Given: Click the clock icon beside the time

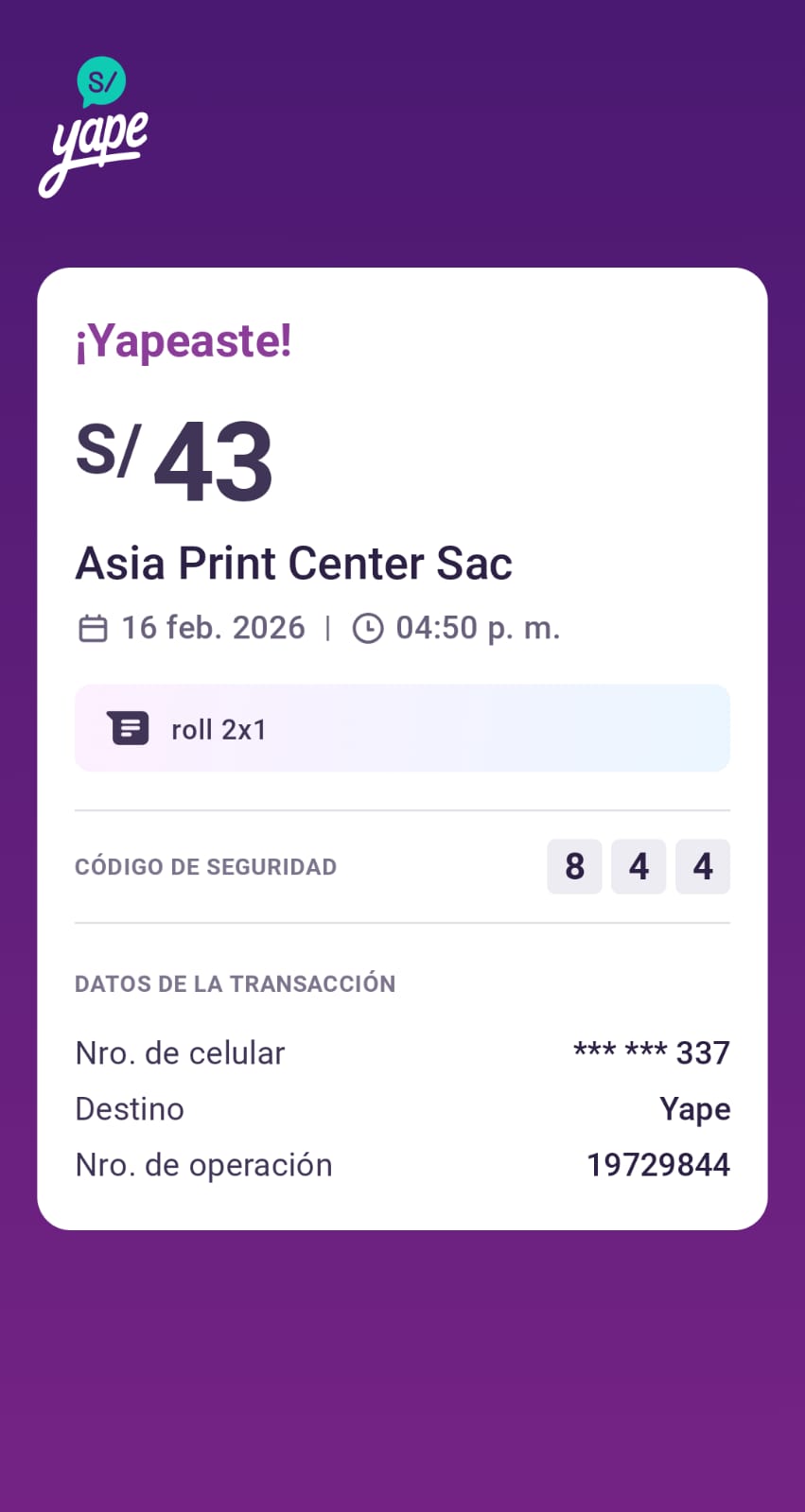Looking at the screenshot, I should tap(367, 629).
